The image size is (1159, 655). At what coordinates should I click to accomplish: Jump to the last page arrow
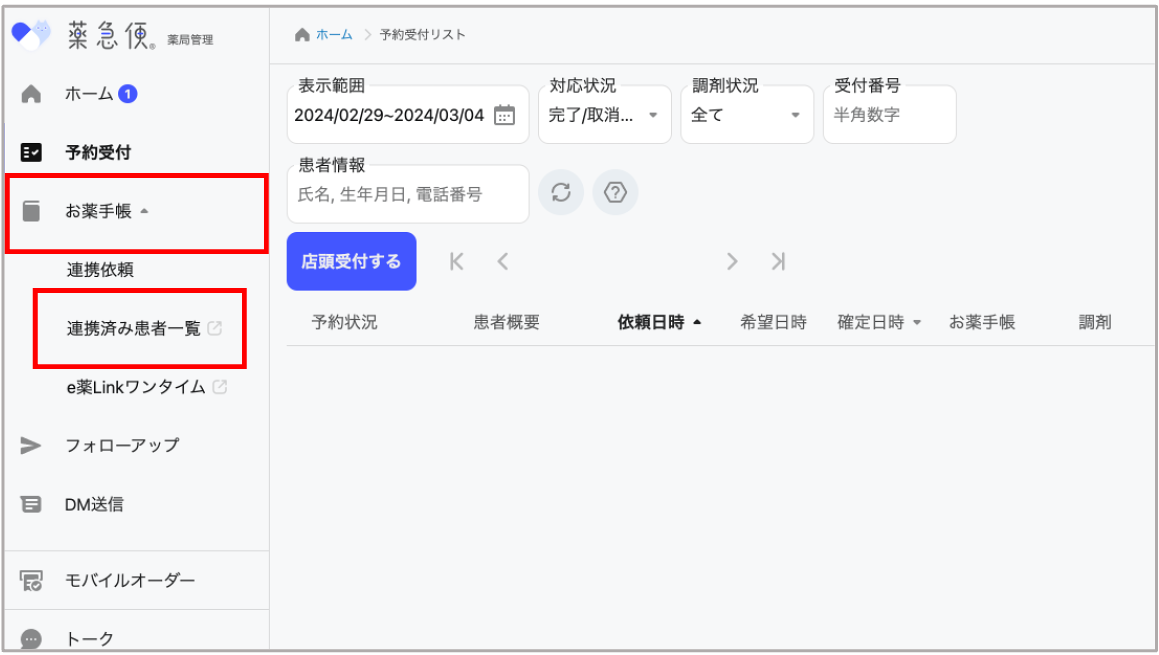point(778,261)
